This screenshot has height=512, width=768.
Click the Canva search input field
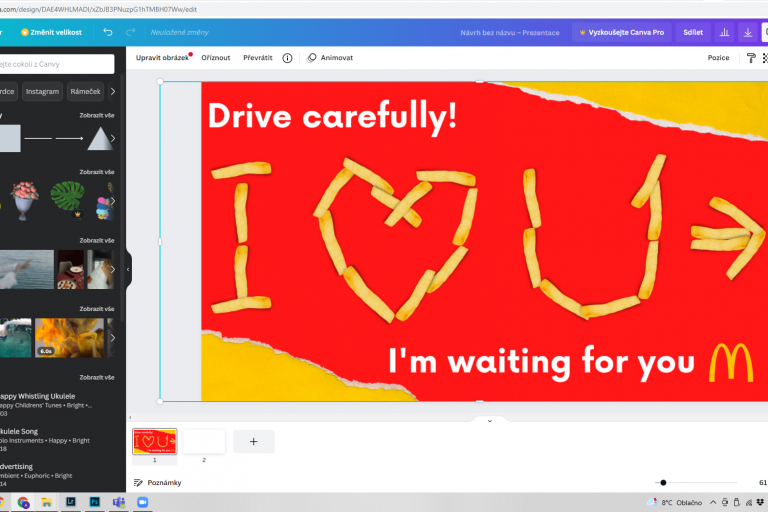click(56, 64)
